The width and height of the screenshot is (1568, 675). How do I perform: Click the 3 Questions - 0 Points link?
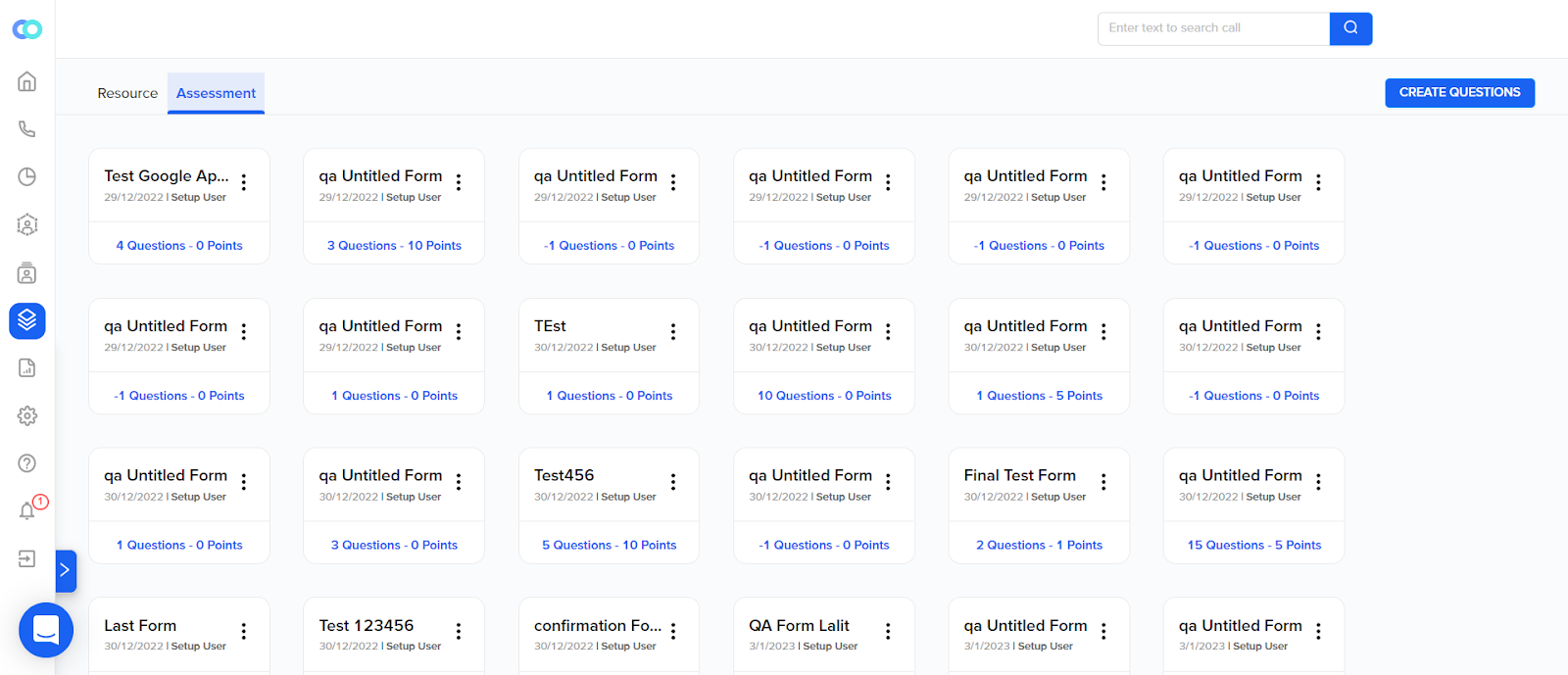[x=394, y=546]
